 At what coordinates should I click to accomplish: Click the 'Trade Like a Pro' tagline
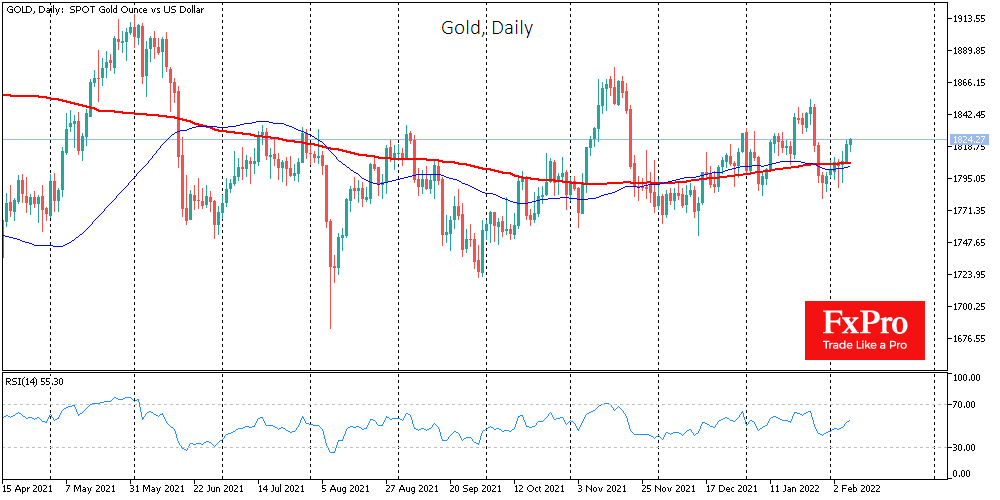click(865, 346)
